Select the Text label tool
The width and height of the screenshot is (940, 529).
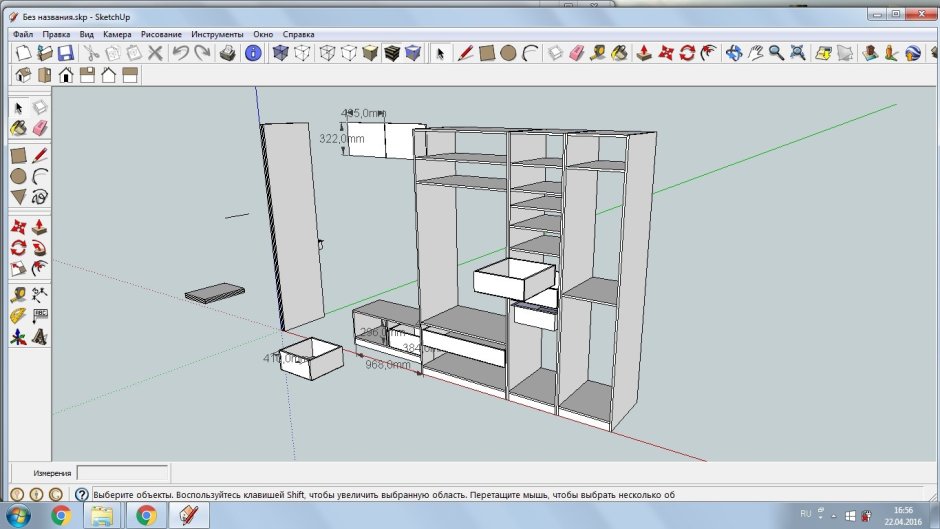click(x=40, y=315)
